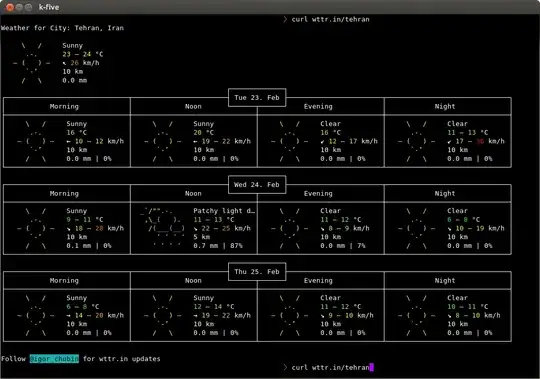
Task: Click the top 'curl wttr.in/tehran' command
Action: pyautogui.click(x=330, y=19)
